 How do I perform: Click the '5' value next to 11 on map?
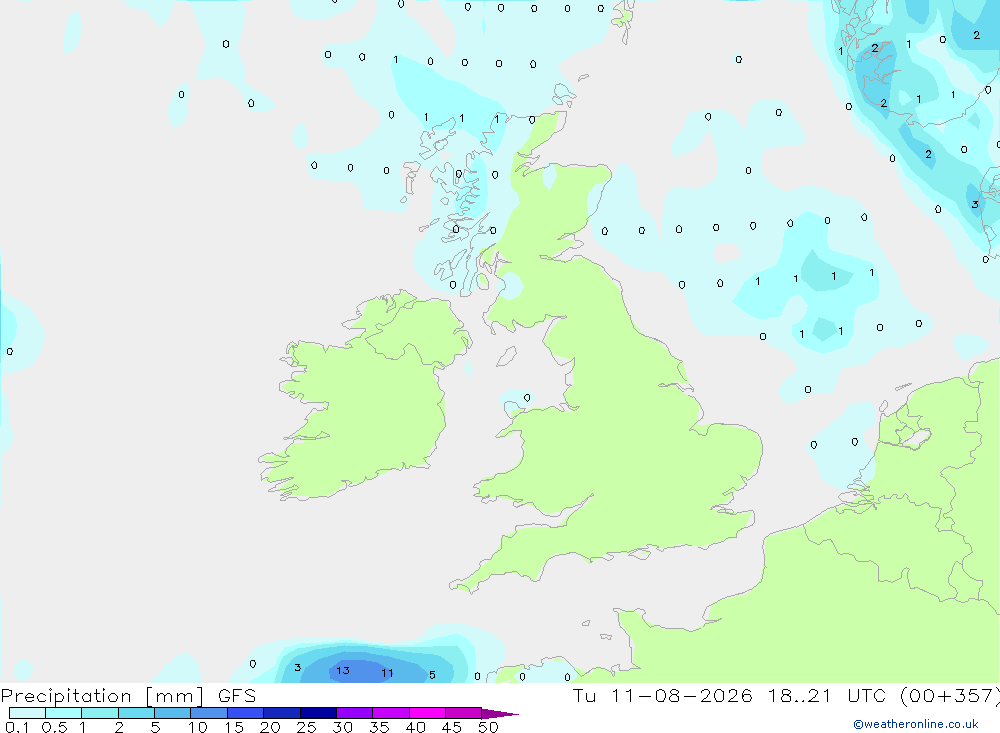432,675
